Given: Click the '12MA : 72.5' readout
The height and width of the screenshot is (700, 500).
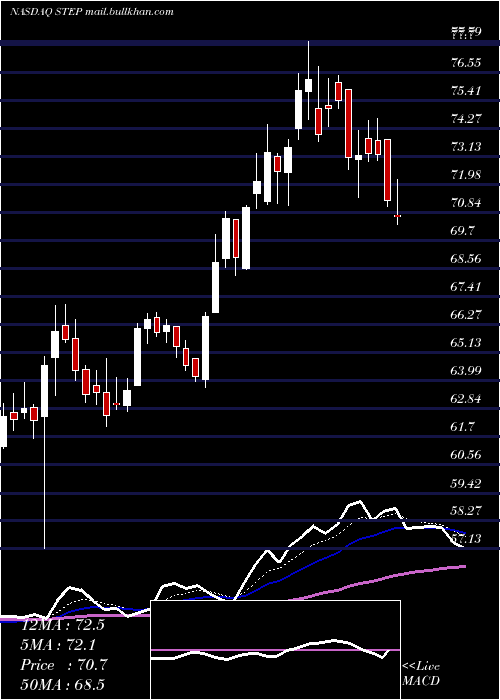Looking at the screenshot, I should click(x=62, y=625).
